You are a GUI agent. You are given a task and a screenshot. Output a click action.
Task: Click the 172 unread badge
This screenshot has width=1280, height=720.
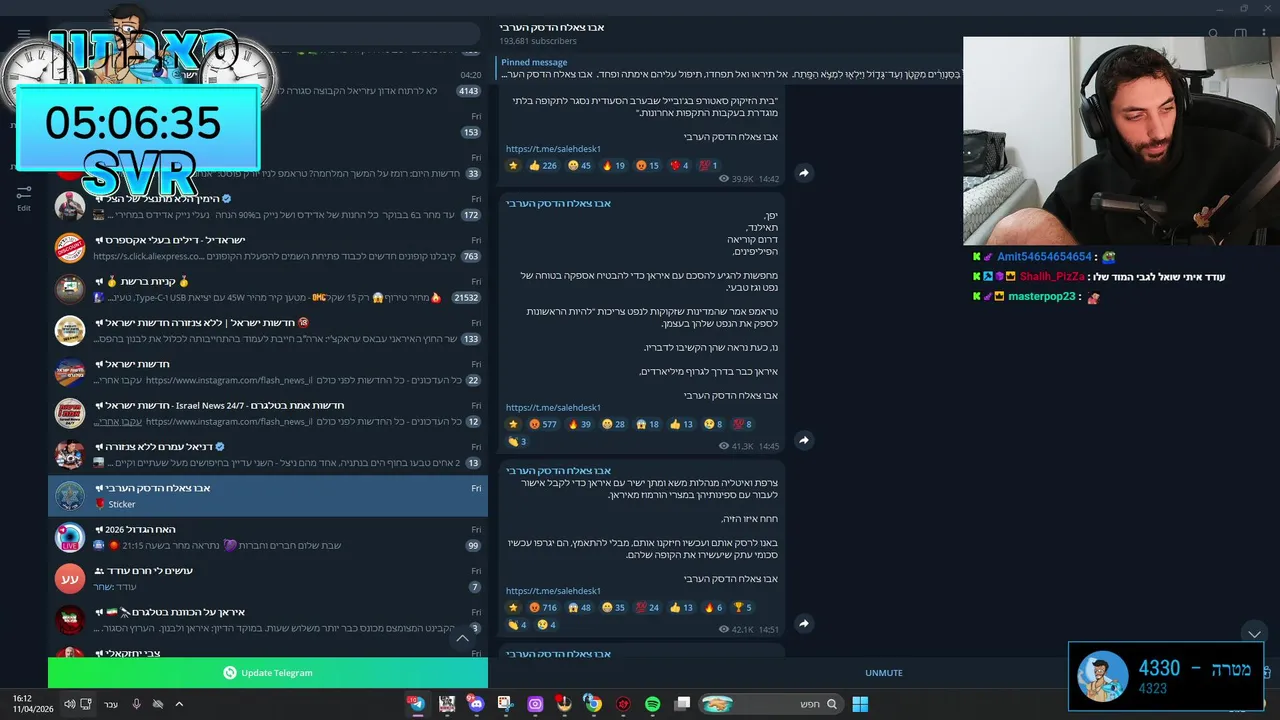471,215
